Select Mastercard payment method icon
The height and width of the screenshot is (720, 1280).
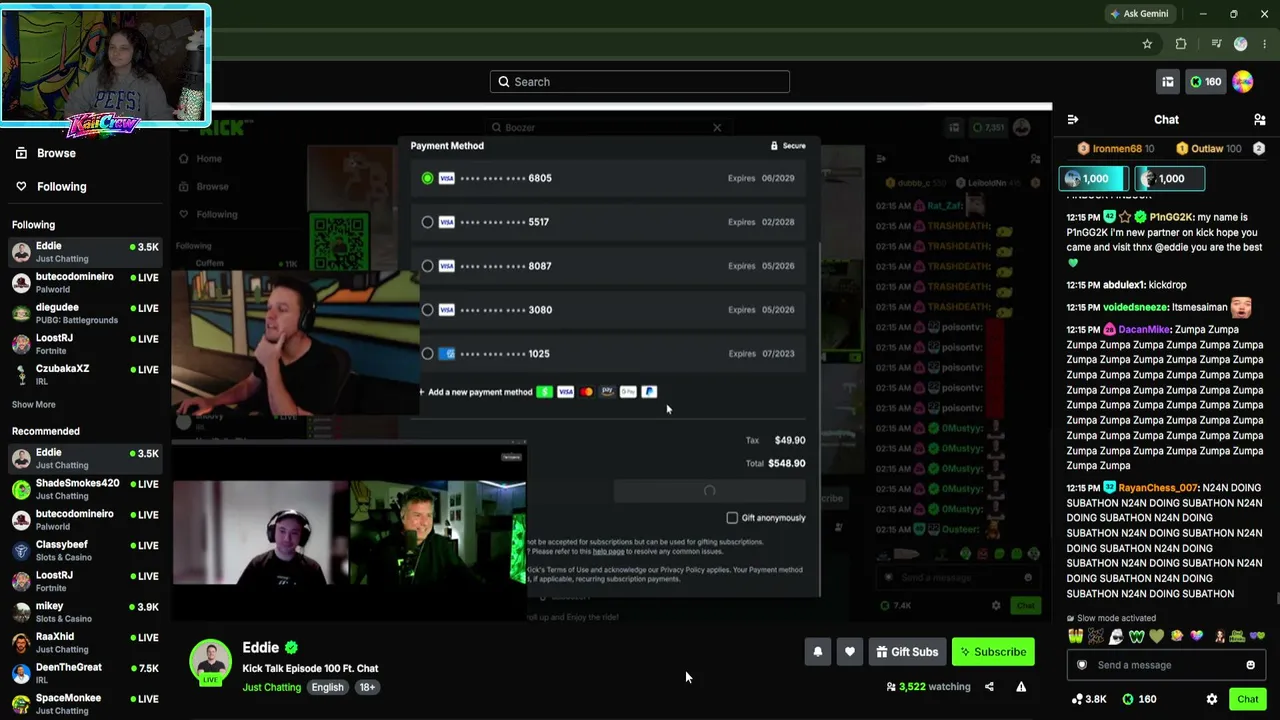click(x=586, y=392)
